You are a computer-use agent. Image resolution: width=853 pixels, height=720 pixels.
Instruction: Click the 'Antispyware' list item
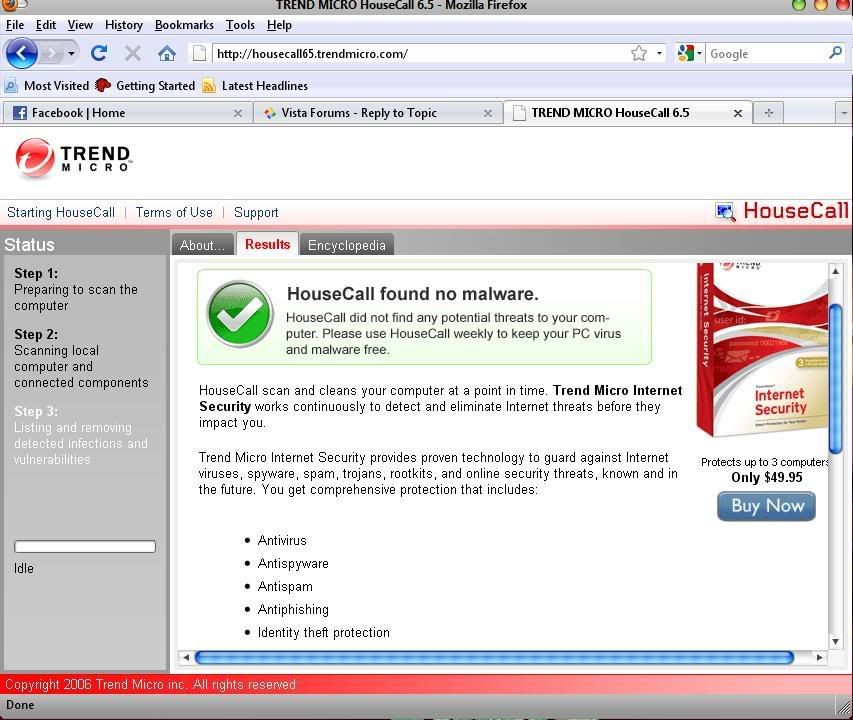click(293, 563)
